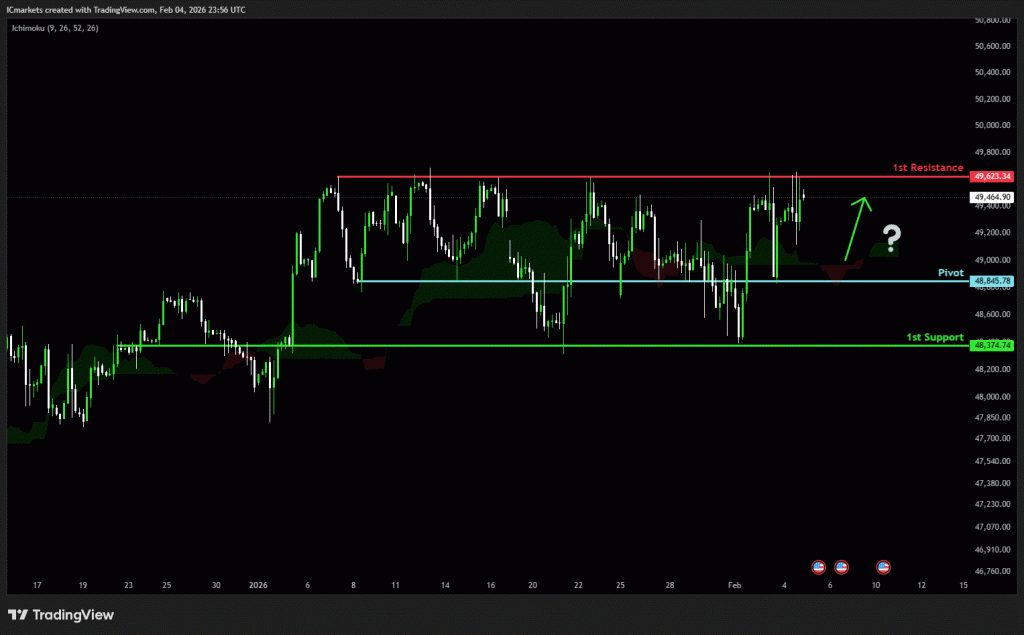Select the blue Pivot text label
1024x635 pixels.
(950, 272)
